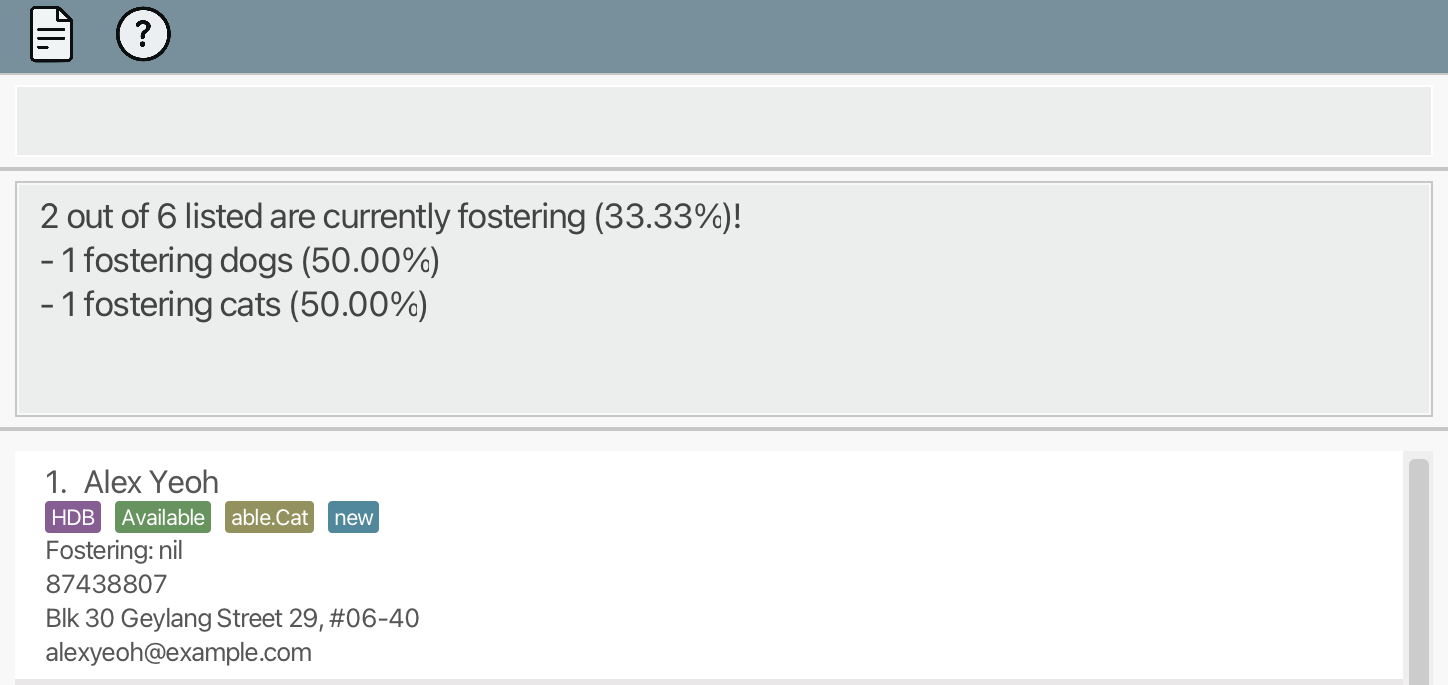Select the Alex Yeoh contact name

151,482
